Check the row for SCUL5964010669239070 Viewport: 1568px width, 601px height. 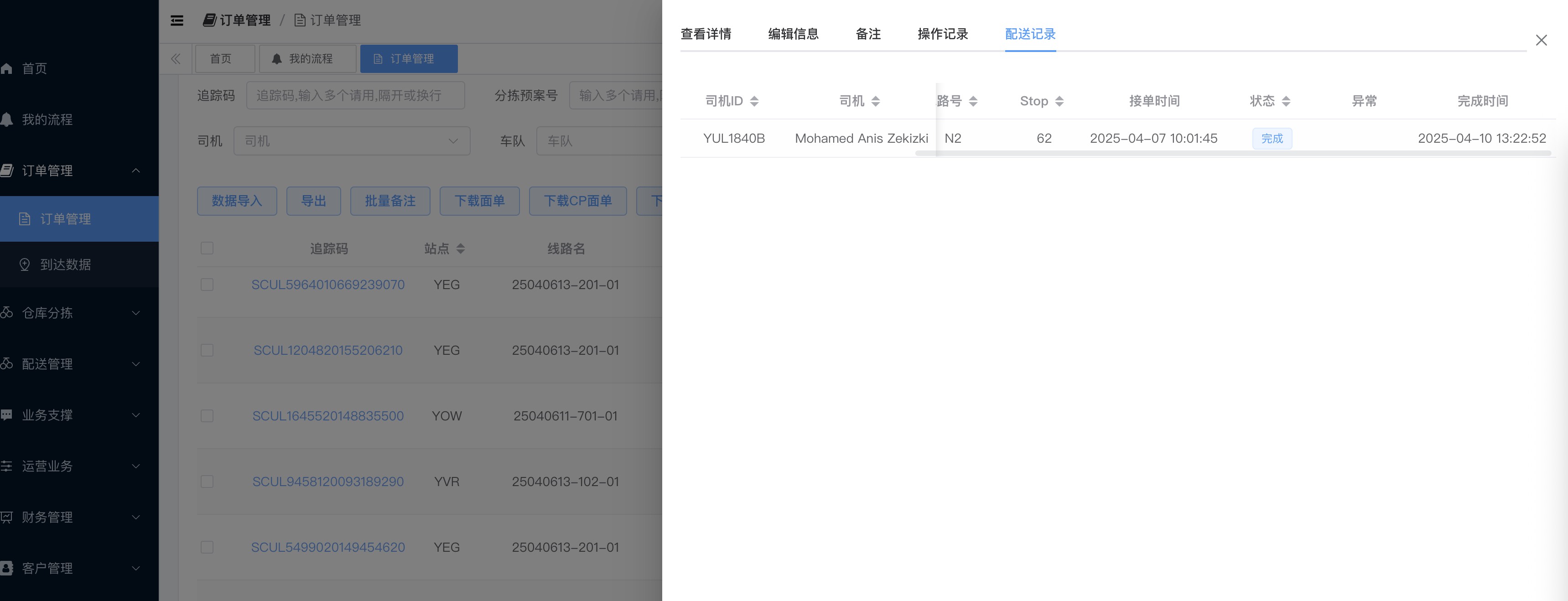[207, 285]
